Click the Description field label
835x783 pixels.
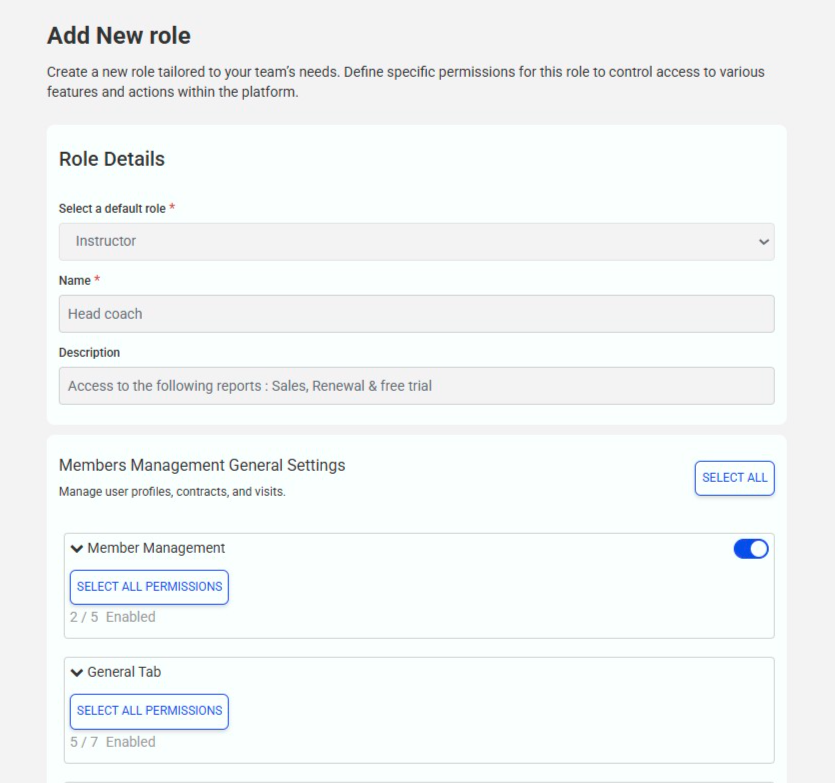click(x=89, y=353)
